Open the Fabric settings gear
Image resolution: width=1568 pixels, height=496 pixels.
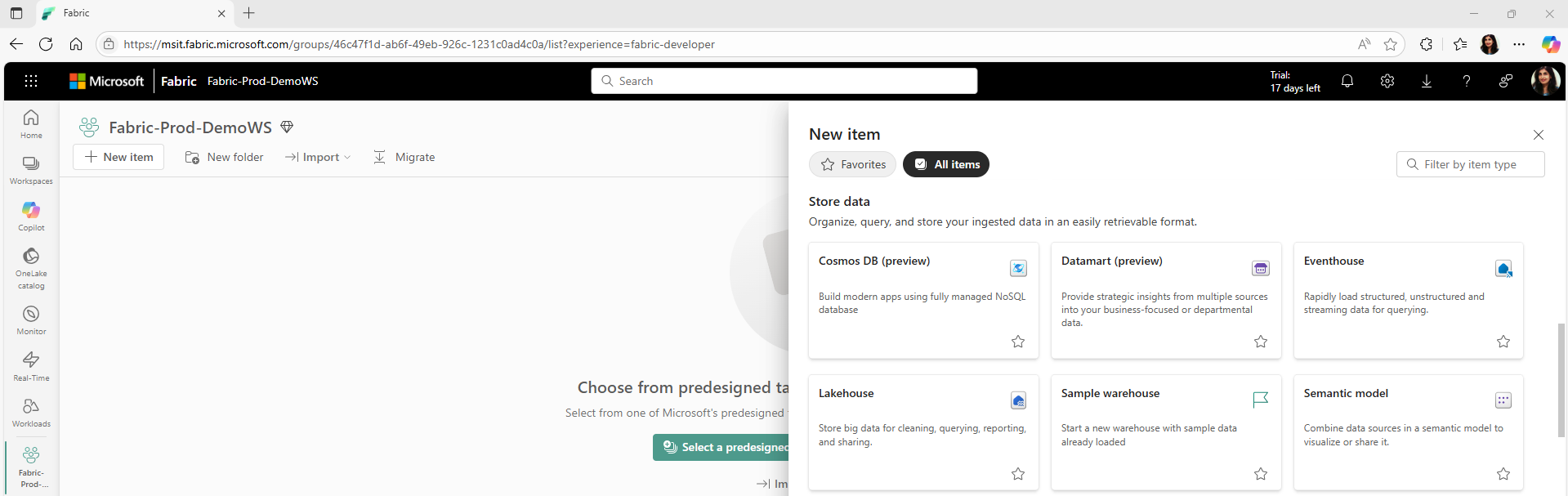pos(1387,81)
